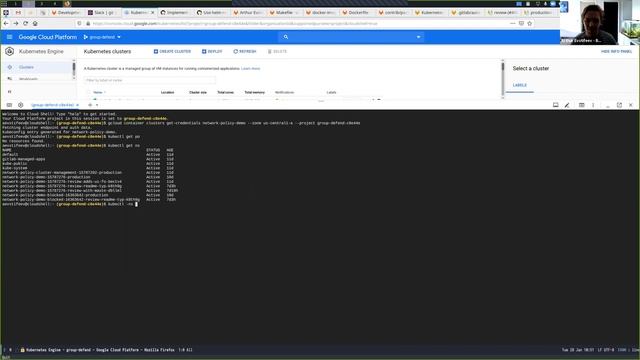The height and width of the screenshot is (360, 640).
Task: Launch the Cloud Shell code editor pencil icon
Action: click(x=567, y=105)
